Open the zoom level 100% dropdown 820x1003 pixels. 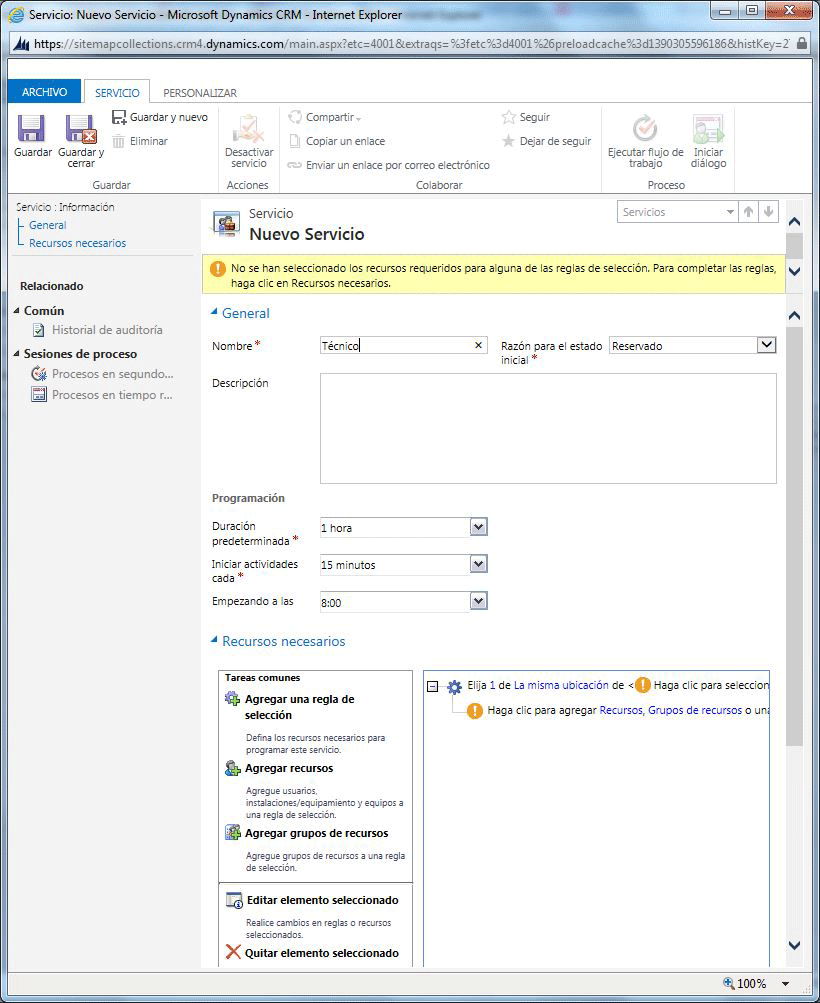tap(785, 984)
